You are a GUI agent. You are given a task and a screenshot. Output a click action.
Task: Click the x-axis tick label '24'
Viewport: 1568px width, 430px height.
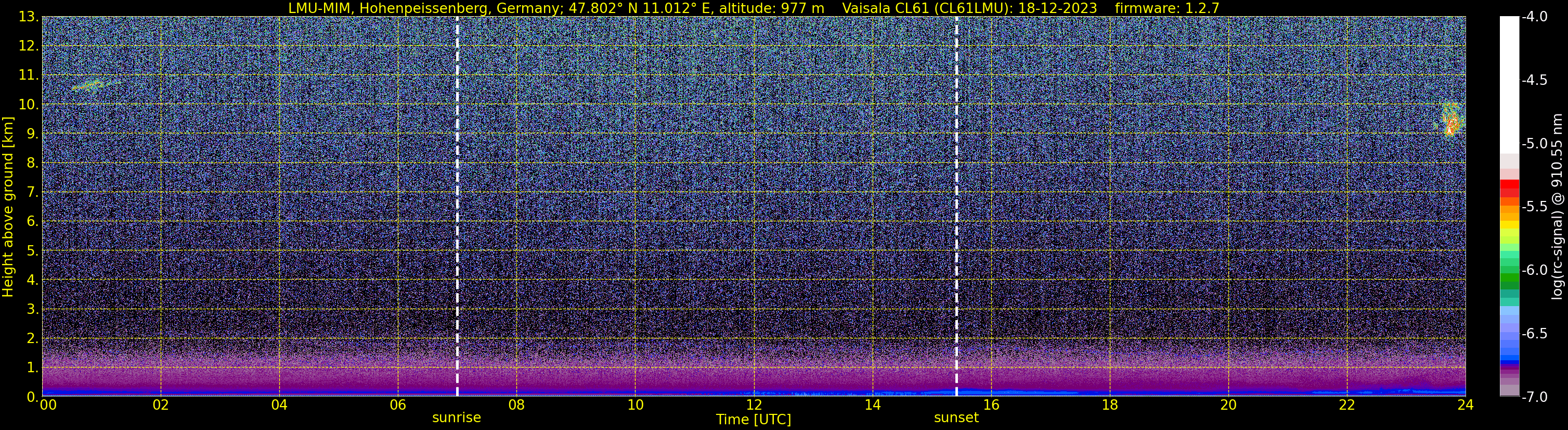[1466, 404]
